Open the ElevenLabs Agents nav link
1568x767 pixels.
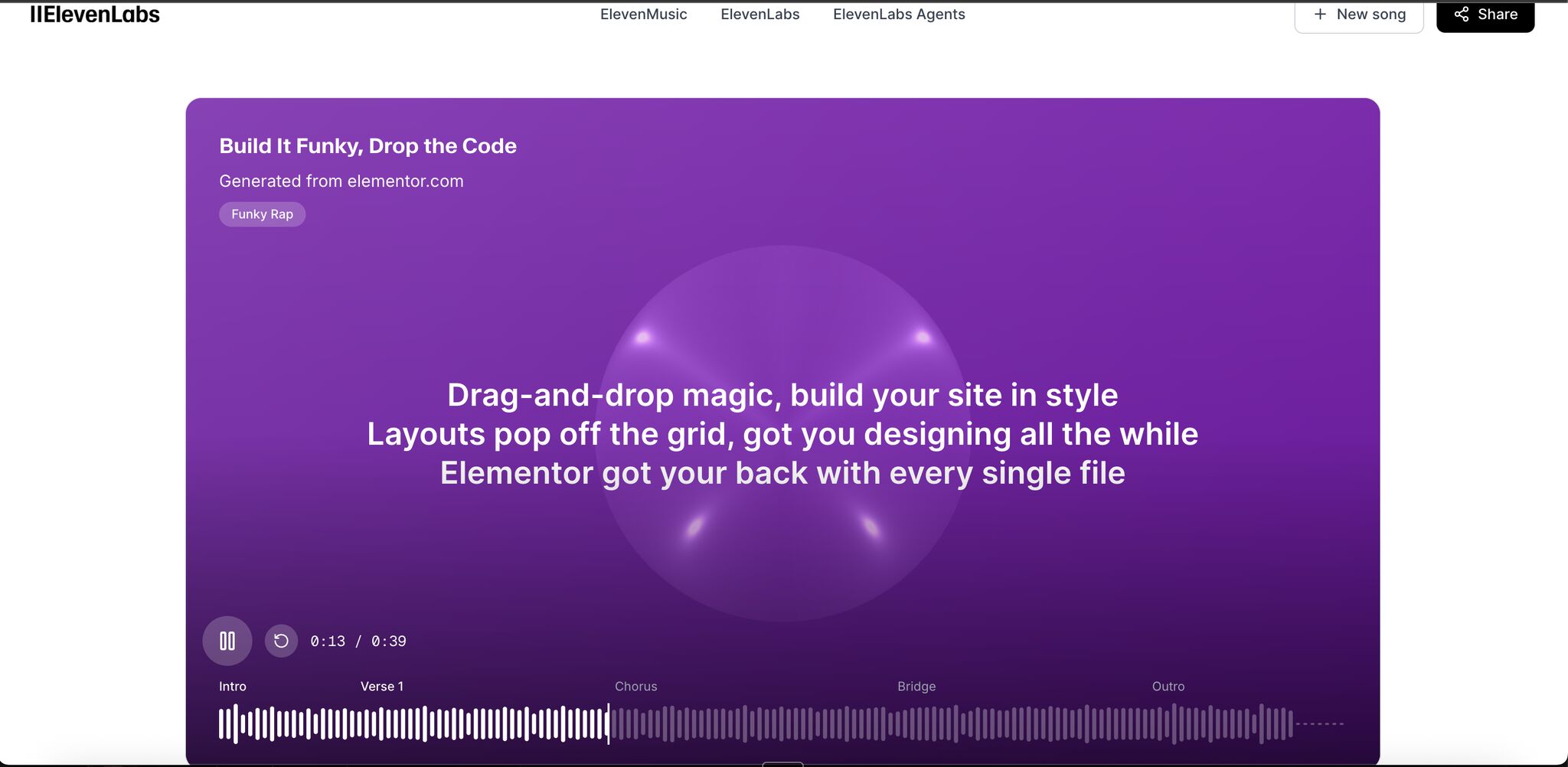[x=899, y=15]
